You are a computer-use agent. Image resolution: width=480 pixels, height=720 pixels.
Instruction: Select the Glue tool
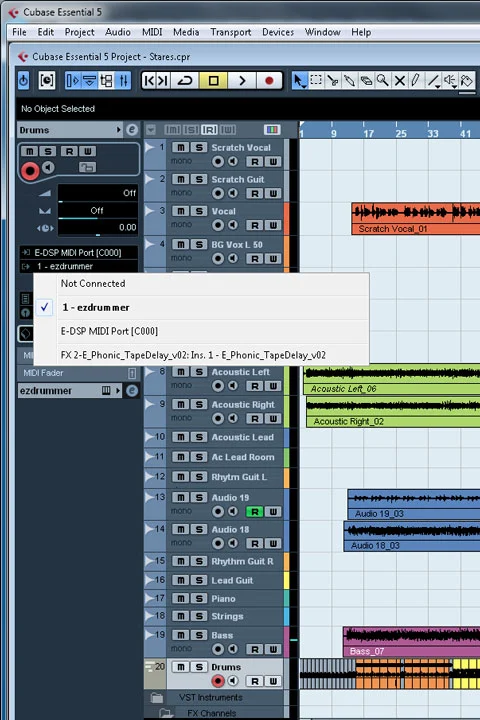pyautogui.click(x=349, y=81)
